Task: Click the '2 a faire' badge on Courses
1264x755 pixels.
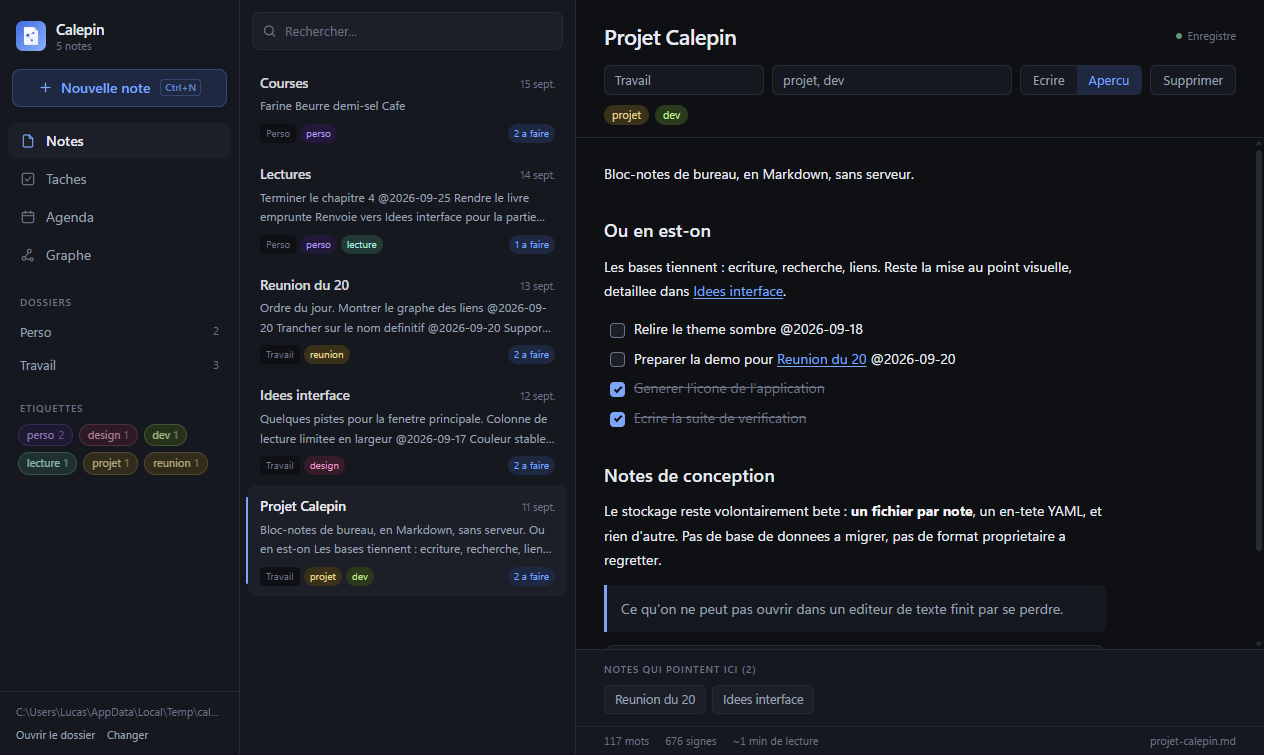Action: click(531, 133)
